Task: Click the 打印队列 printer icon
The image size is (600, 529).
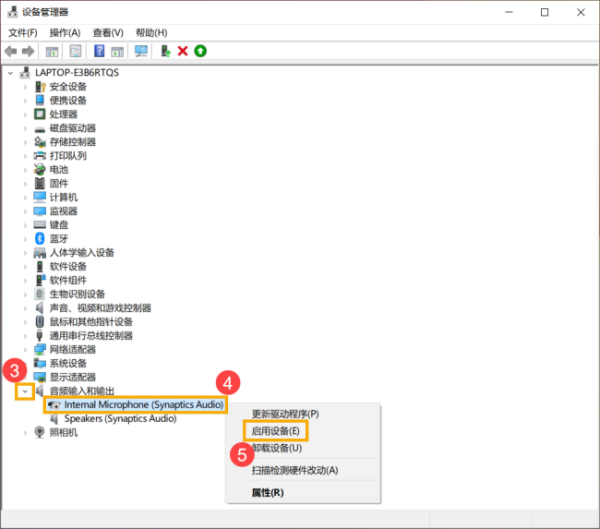Action: click(x=40, y=155)
